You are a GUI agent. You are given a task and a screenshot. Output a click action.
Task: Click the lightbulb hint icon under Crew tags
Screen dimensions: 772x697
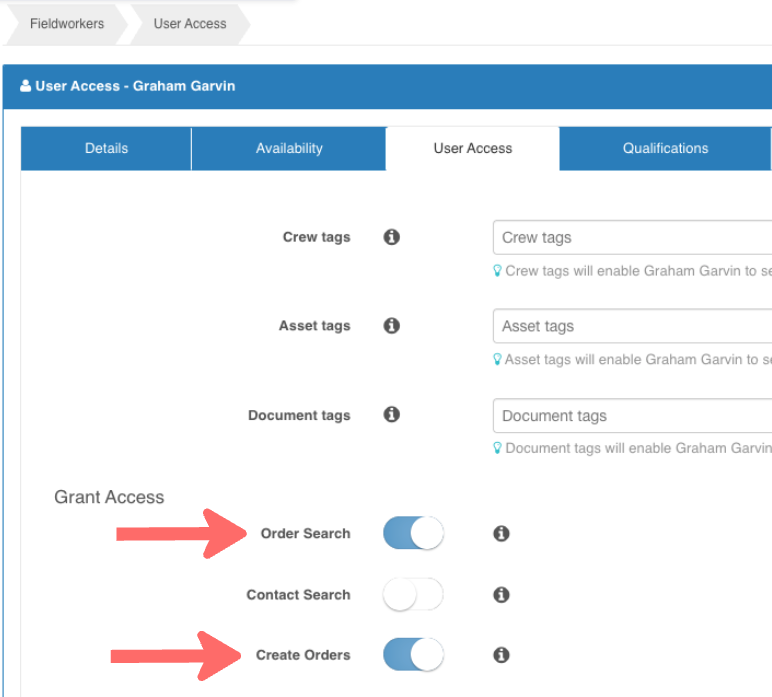497,271
